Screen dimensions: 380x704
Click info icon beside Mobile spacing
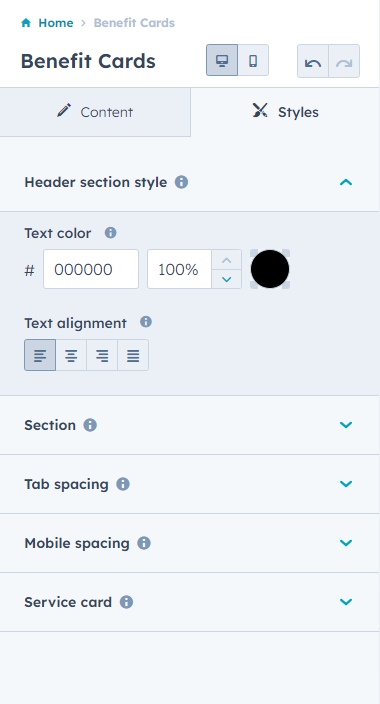144,543
